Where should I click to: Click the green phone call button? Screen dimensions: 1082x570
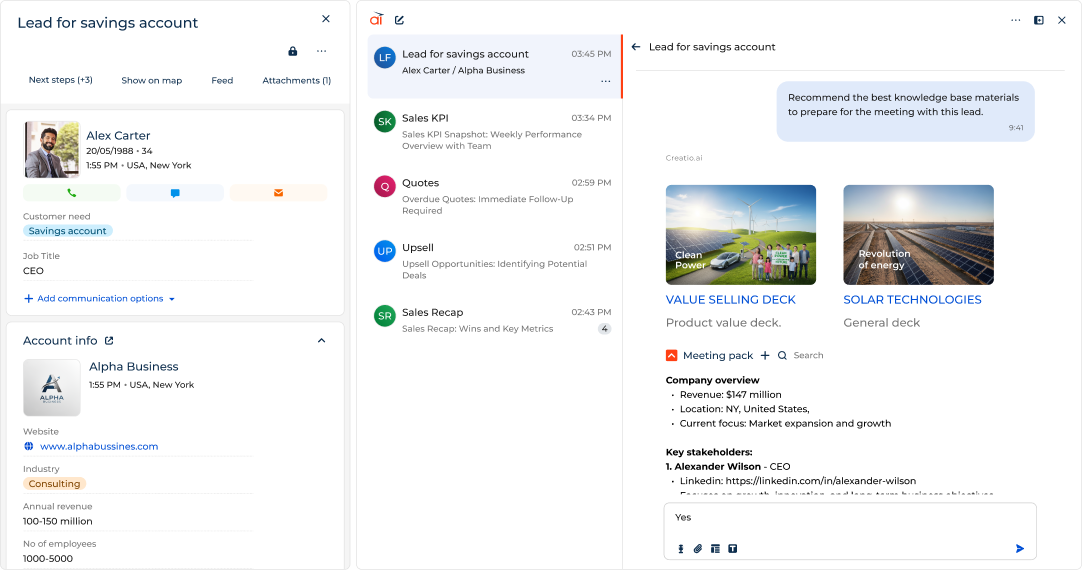click(x=71, y=193)
